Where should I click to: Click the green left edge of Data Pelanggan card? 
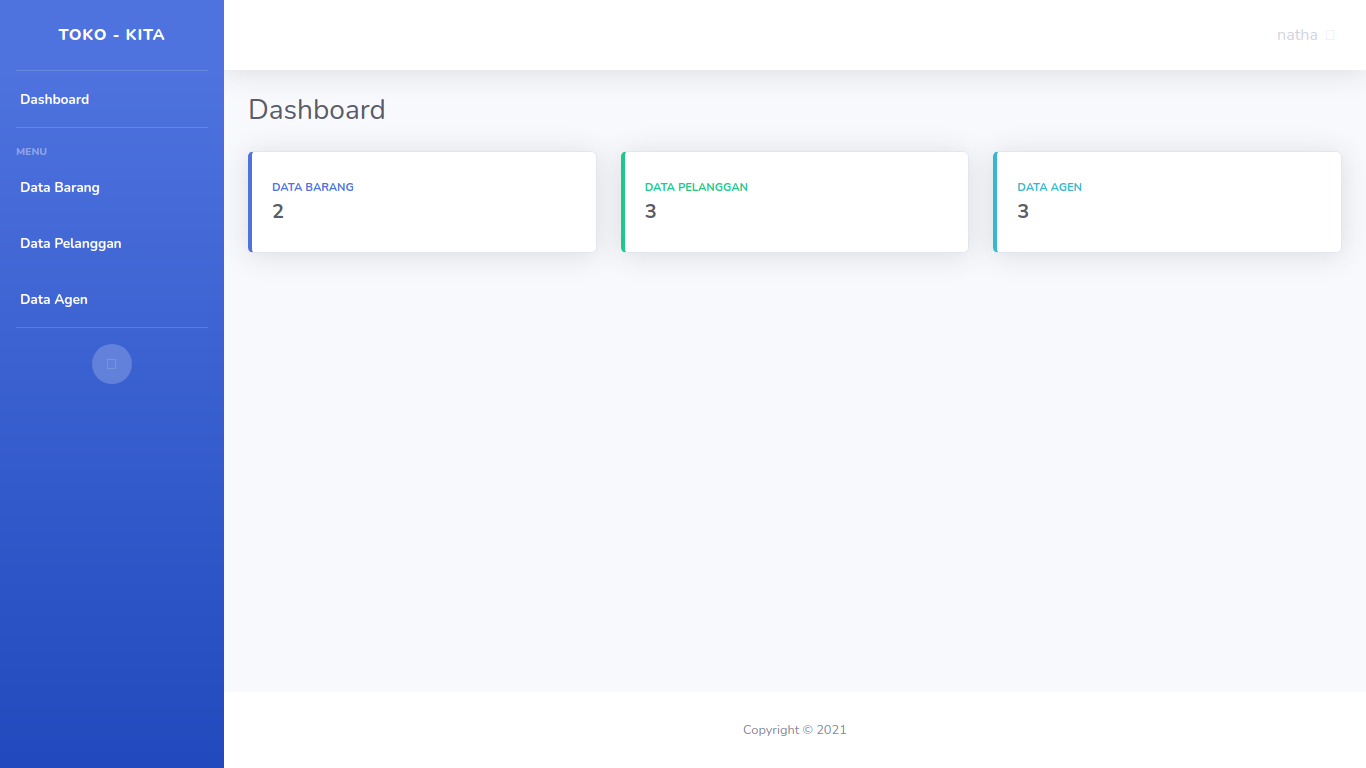click(x=623, y=202)
